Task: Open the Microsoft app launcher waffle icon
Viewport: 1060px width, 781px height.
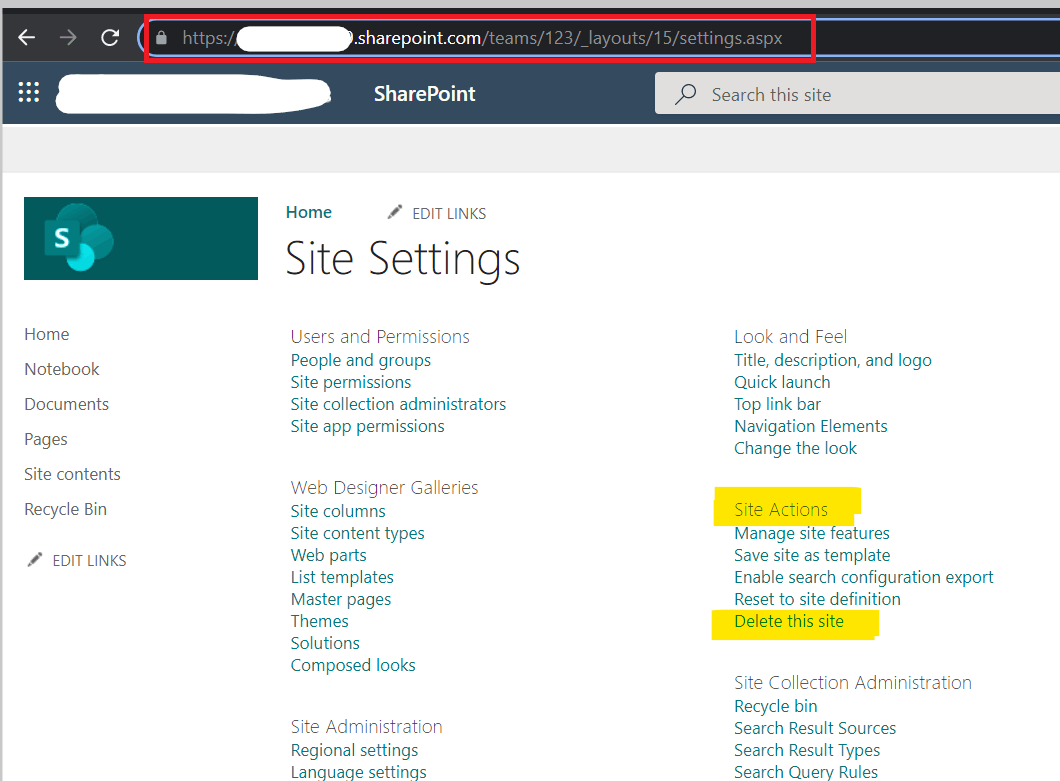Action: click(x=28, y=92)
